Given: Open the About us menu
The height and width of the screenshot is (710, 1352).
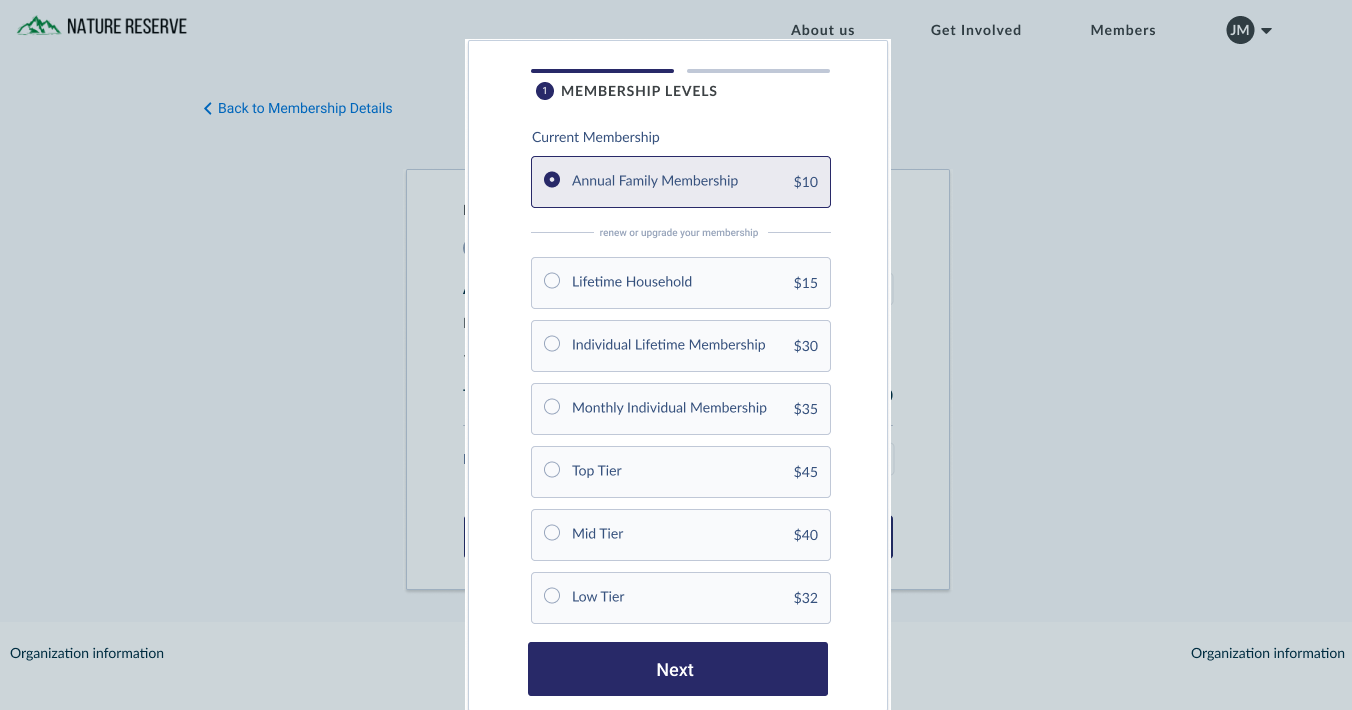Looking at the screenshot, I should (823, 30).
